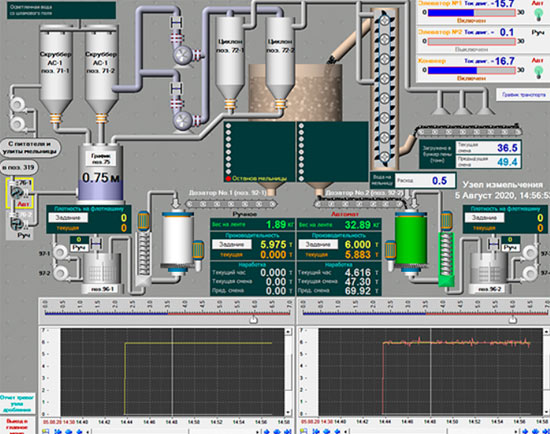The image size is (550, 434).
Task: Open Отчет тревог узла дробления
Action: pyautogui.click(x=17, y=404)
